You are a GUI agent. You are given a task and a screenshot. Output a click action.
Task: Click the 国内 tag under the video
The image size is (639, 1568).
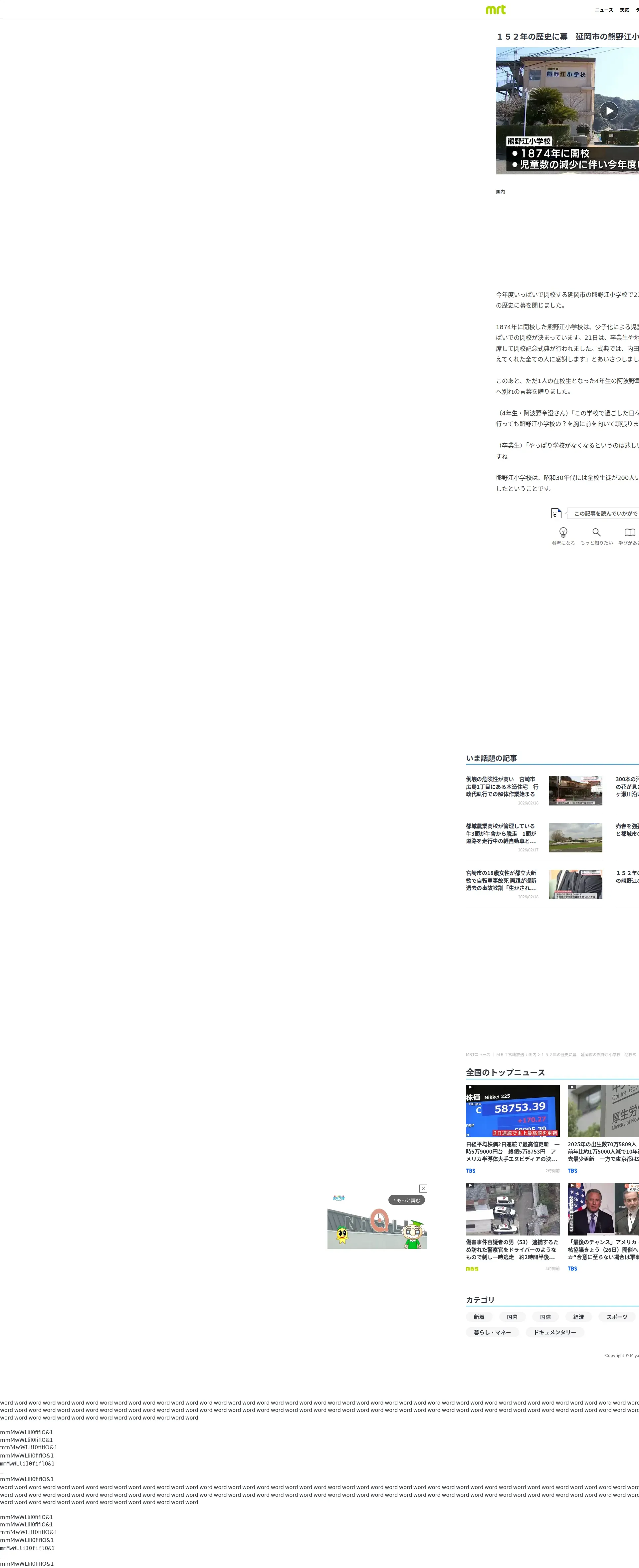click(x=500, y=192)
